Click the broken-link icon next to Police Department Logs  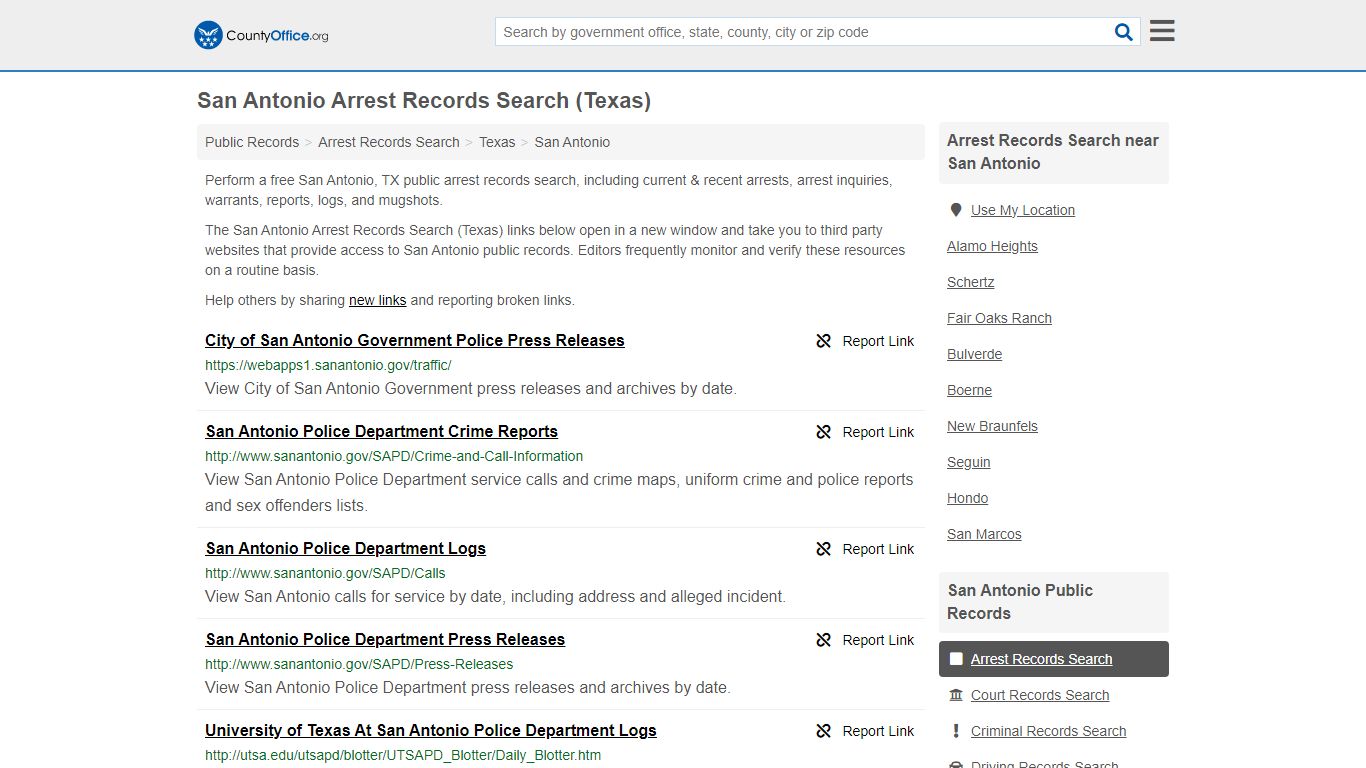pos(823,548)
